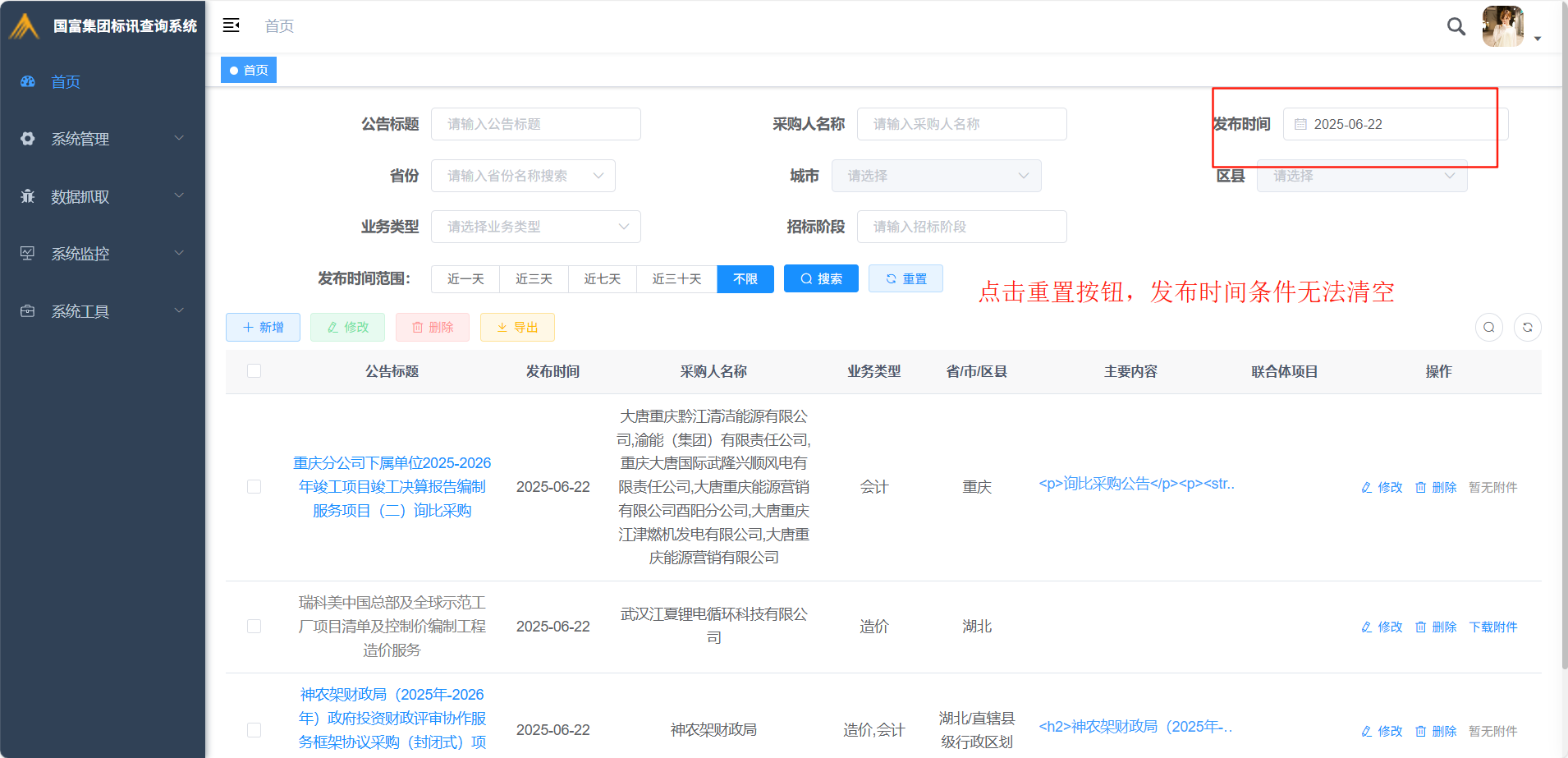1568x758 pixels.
Task: Expand the 系统管理 sidebar menu
Action: click(103, 139)
